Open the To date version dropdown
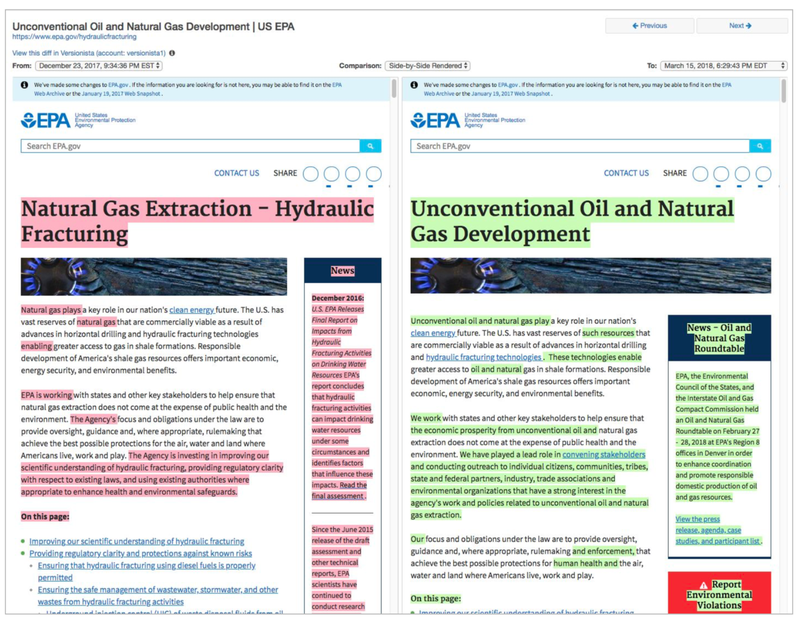The image size is (800, 626). 724,66
